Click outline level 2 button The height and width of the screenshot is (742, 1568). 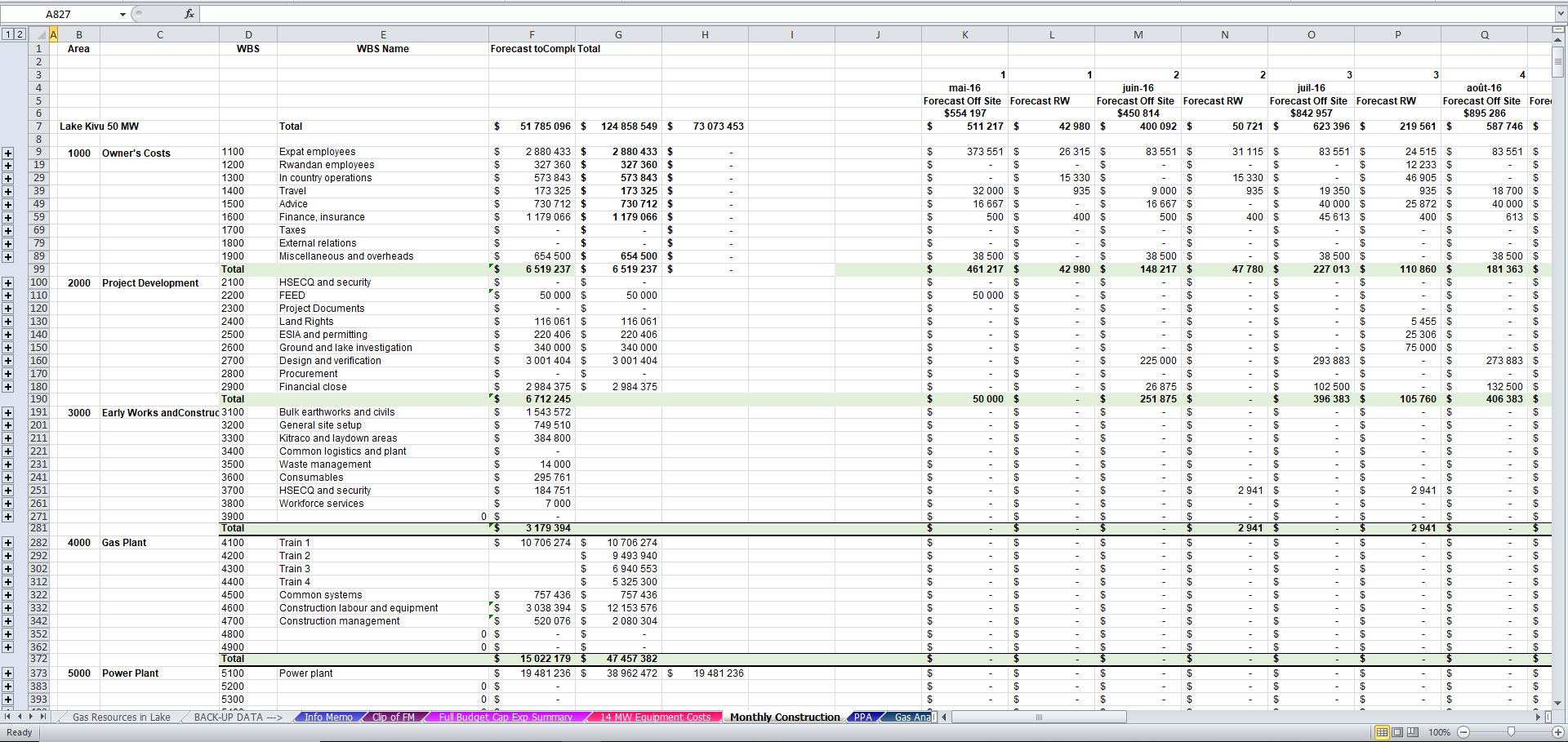(19, 34)
